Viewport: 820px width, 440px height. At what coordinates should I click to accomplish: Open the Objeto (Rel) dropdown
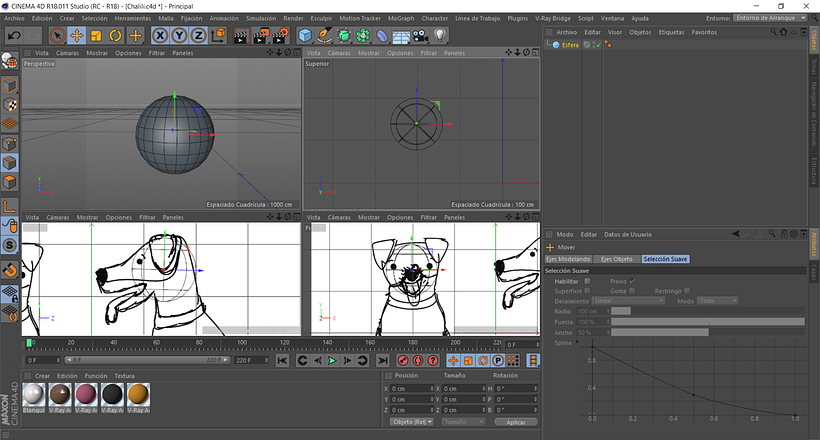pyautogui.click(x=412, y=422)
